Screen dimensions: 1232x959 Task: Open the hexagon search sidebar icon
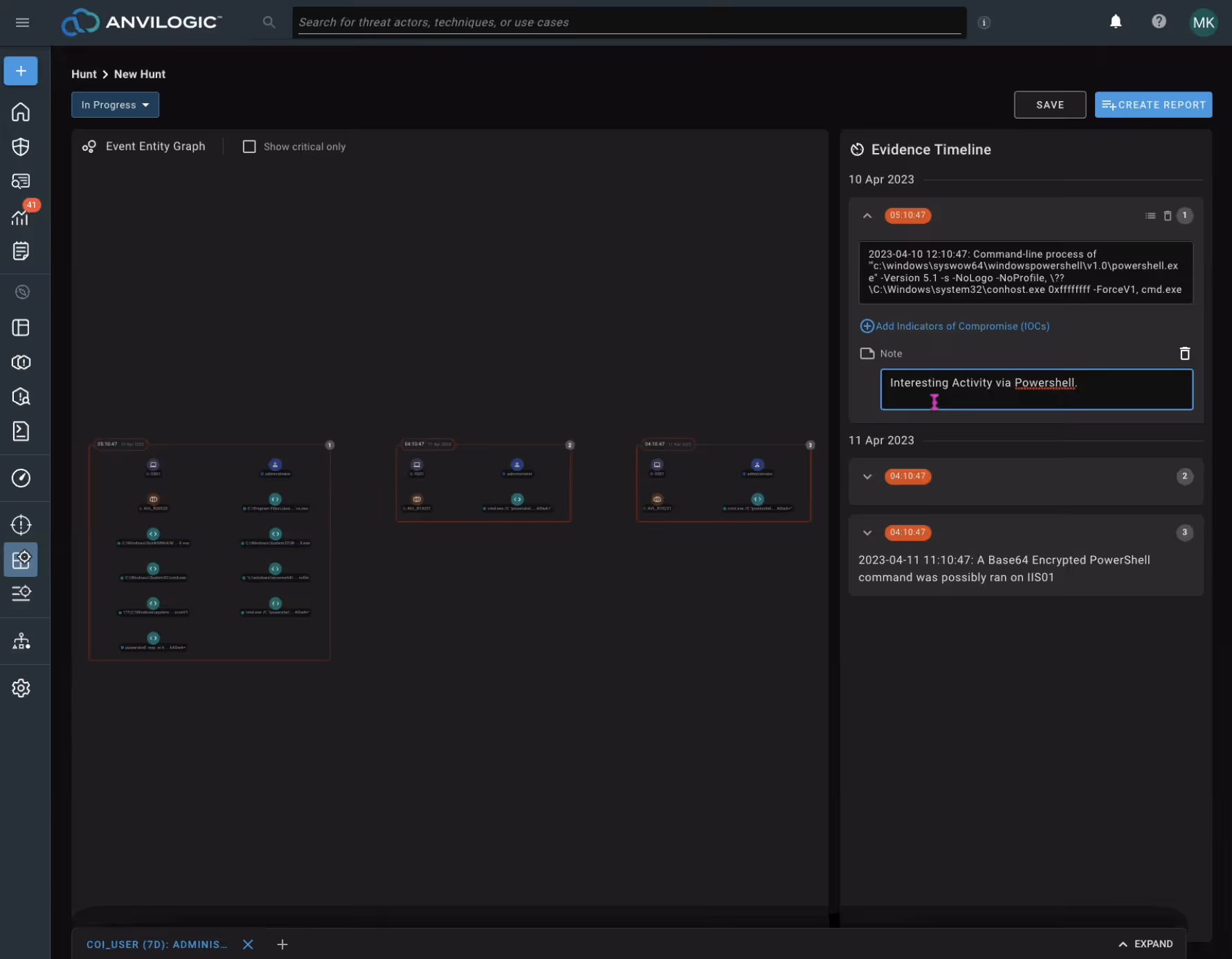click(x=21, y=397)
